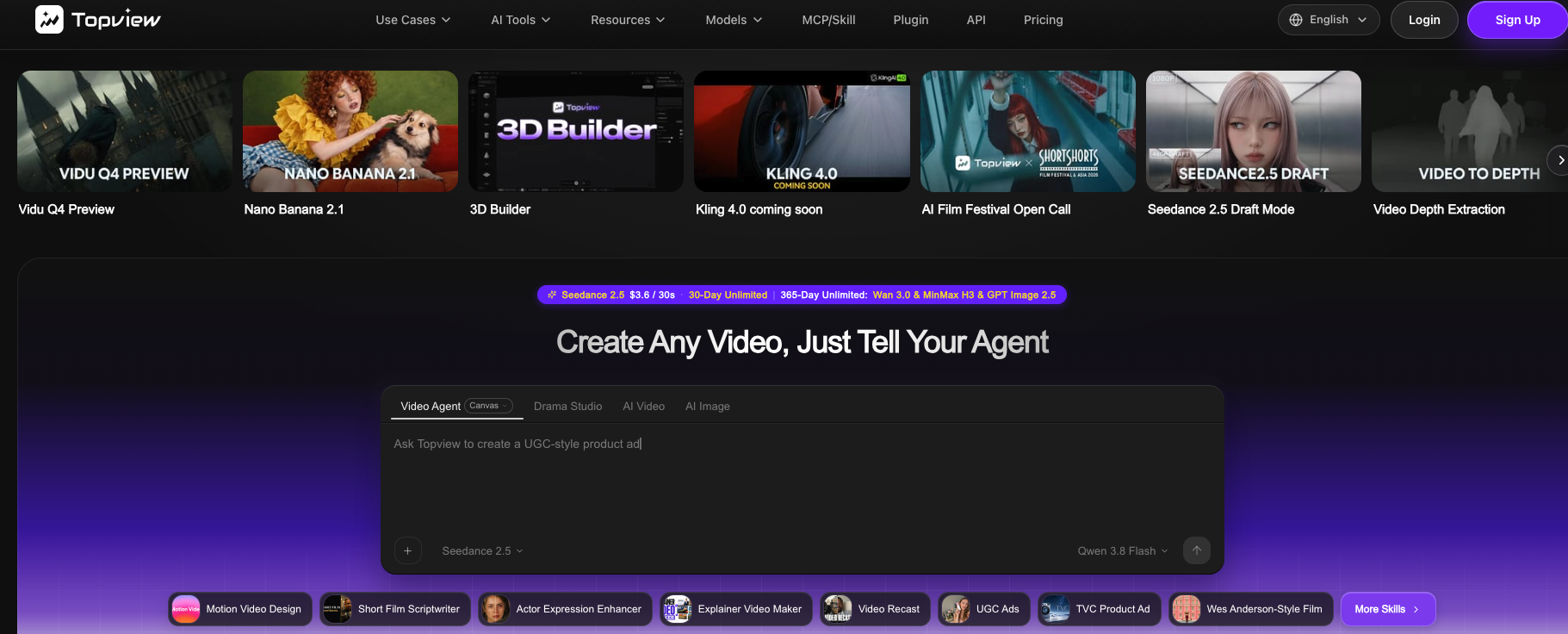This screenshot has width=1568, height=634.
Task: Open the Nano Banana 2.1 thumbnail
Action: (x=350, y=131)
